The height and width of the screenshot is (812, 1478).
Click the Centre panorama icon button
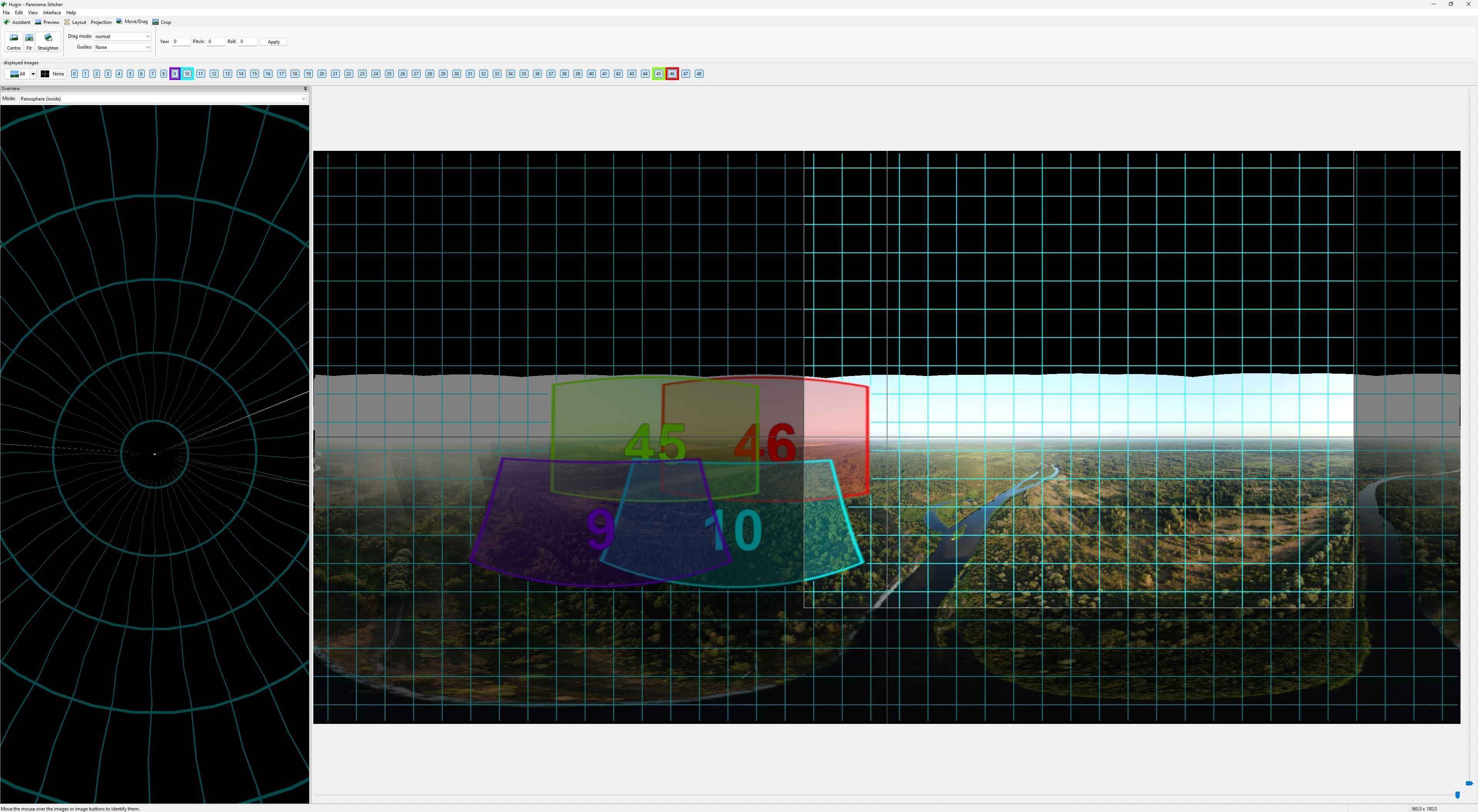tap(13, 41)
